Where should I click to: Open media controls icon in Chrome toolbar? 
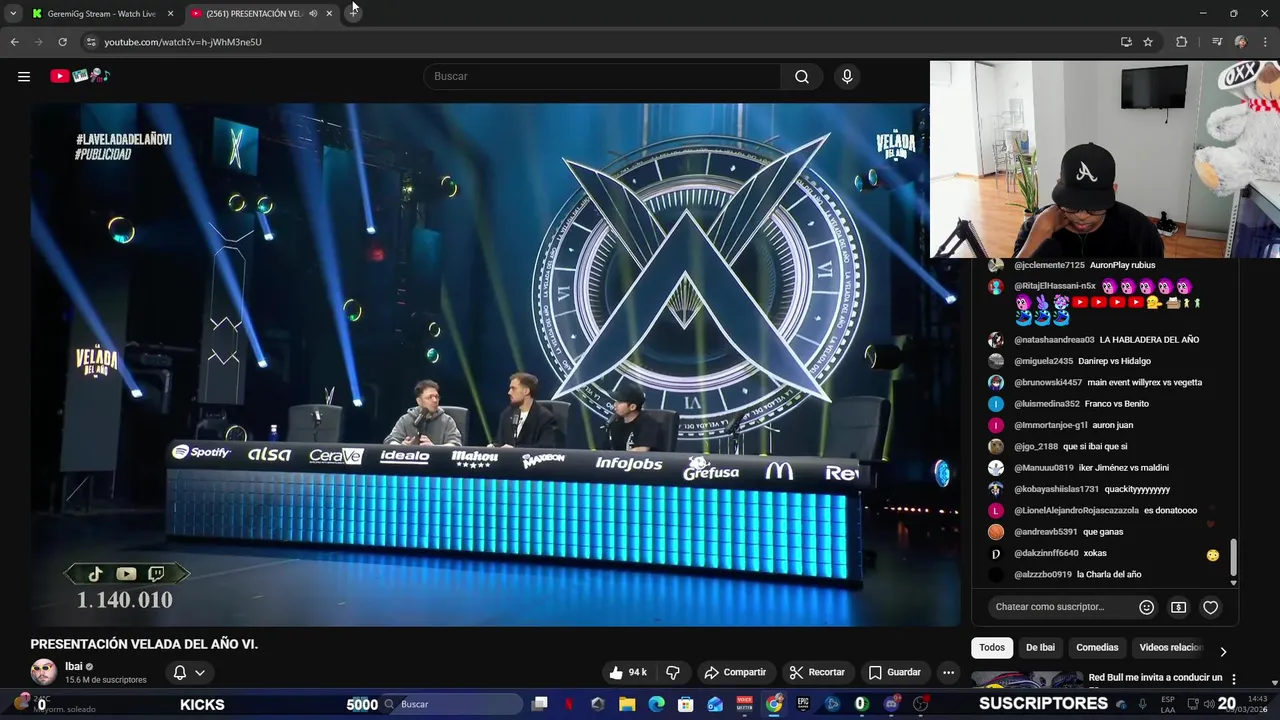coord(1216,42)
